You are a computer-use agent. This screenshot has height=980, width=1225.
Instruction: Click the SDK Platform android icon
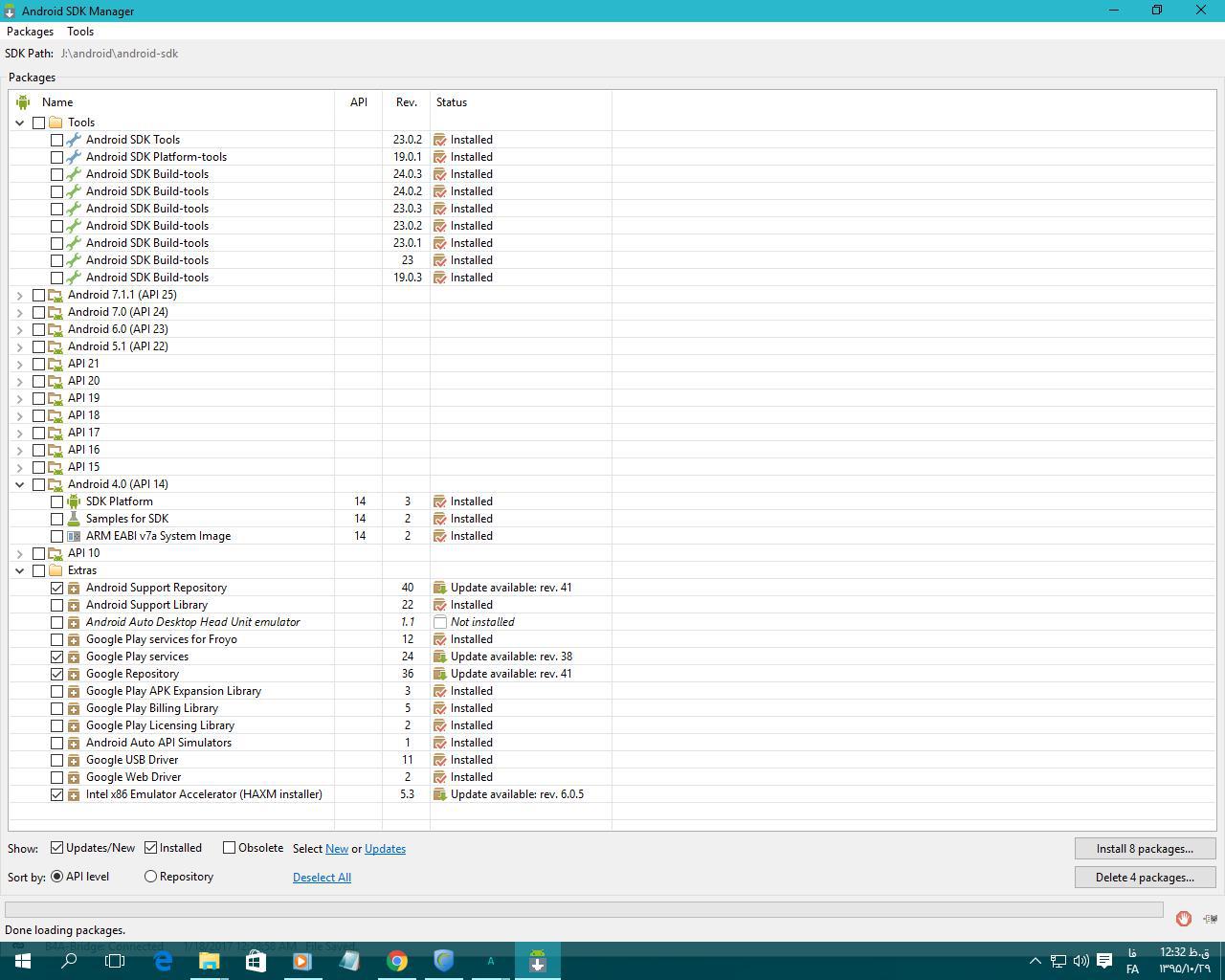[x=74, y=501]
